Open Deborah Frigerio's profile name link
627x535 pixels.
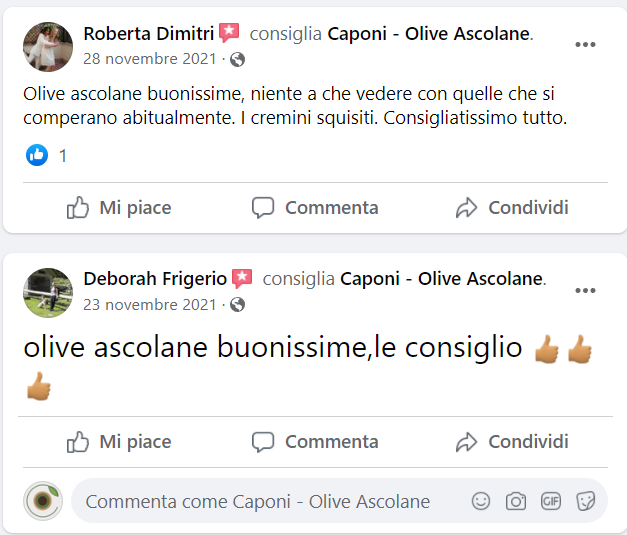point(155,279)
